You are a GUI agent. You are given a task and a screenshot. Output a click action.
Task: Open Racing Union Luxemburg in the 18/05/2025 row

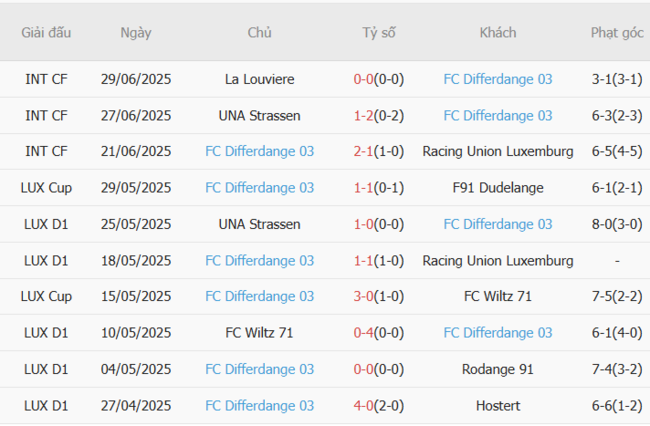pos(497,261)
